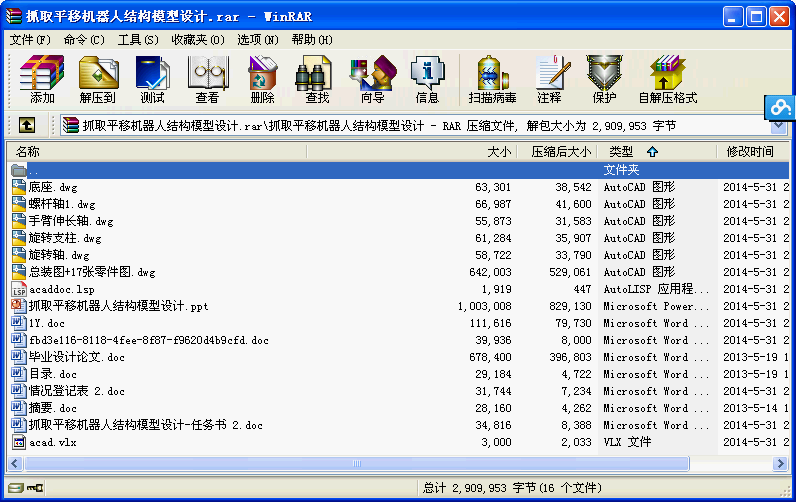Click the 查看 (View) toolbar icon
This screenshot has height=502, width=796.
[x=207, y=79]
